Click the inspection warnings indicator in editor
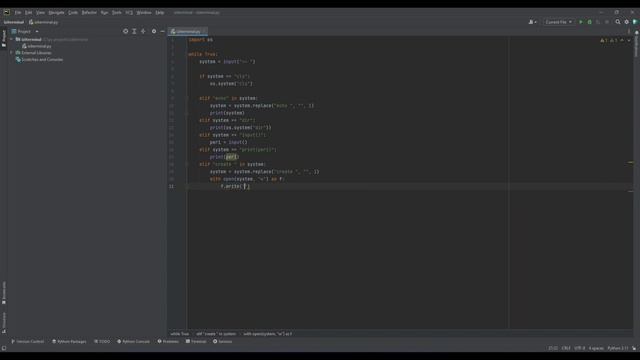Viewport: 640px width, 360px height. pyautogui.click(x=609, y=40)
